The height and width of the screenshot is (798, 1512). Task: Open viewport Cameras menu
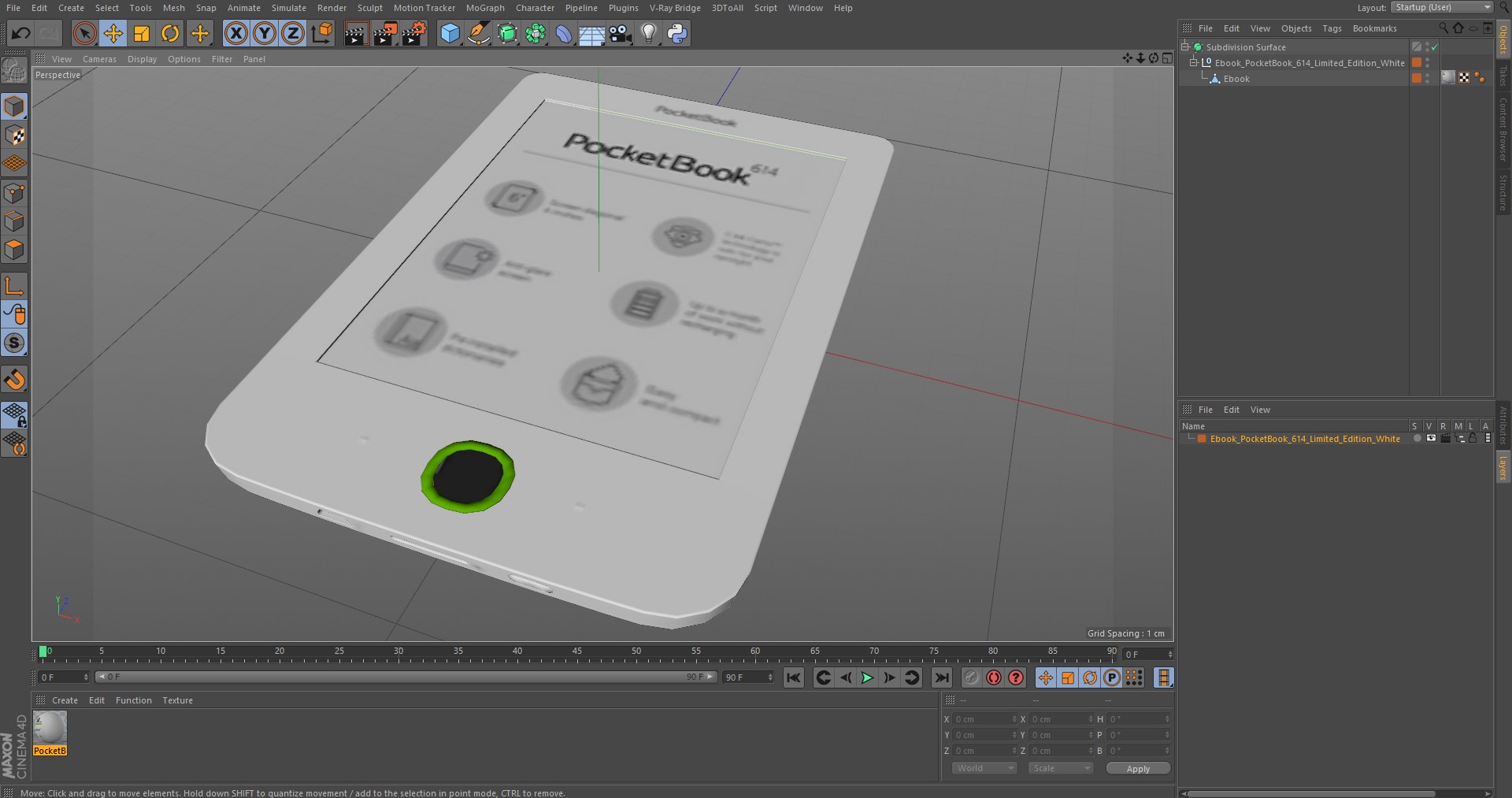(99, 59)
